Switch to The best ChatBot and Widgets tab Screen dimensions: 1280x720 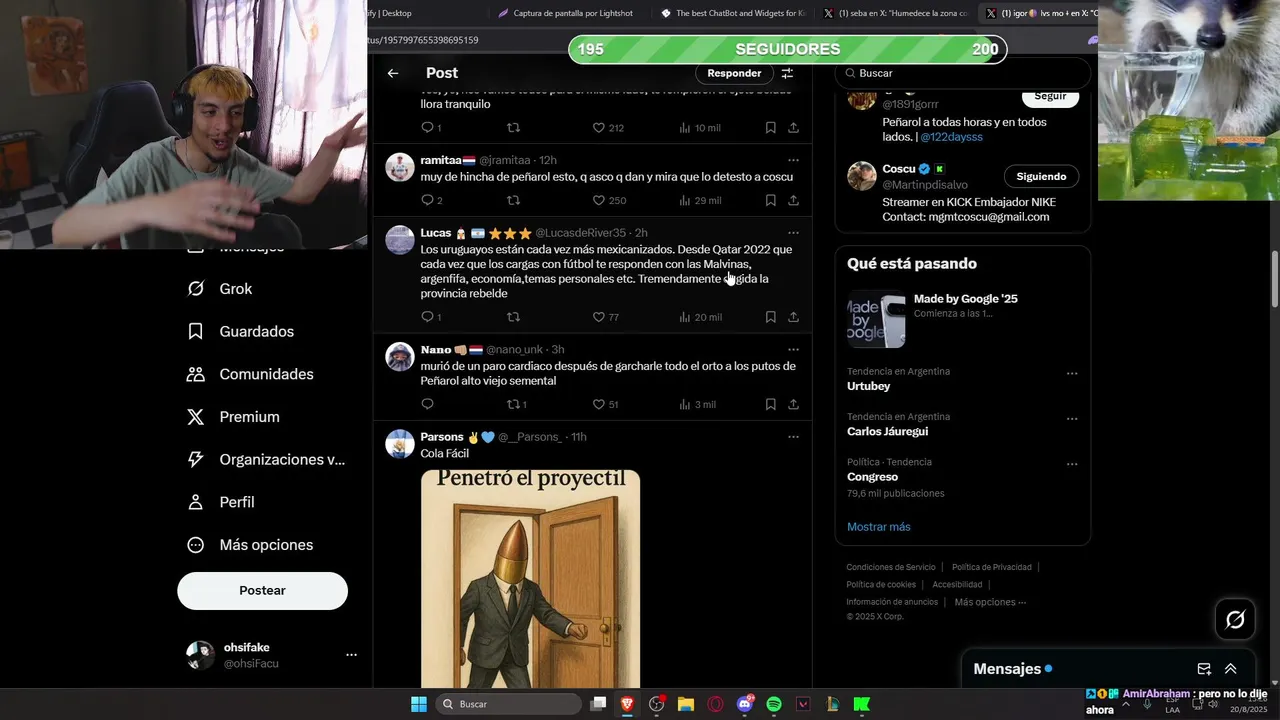click(733, 13)
